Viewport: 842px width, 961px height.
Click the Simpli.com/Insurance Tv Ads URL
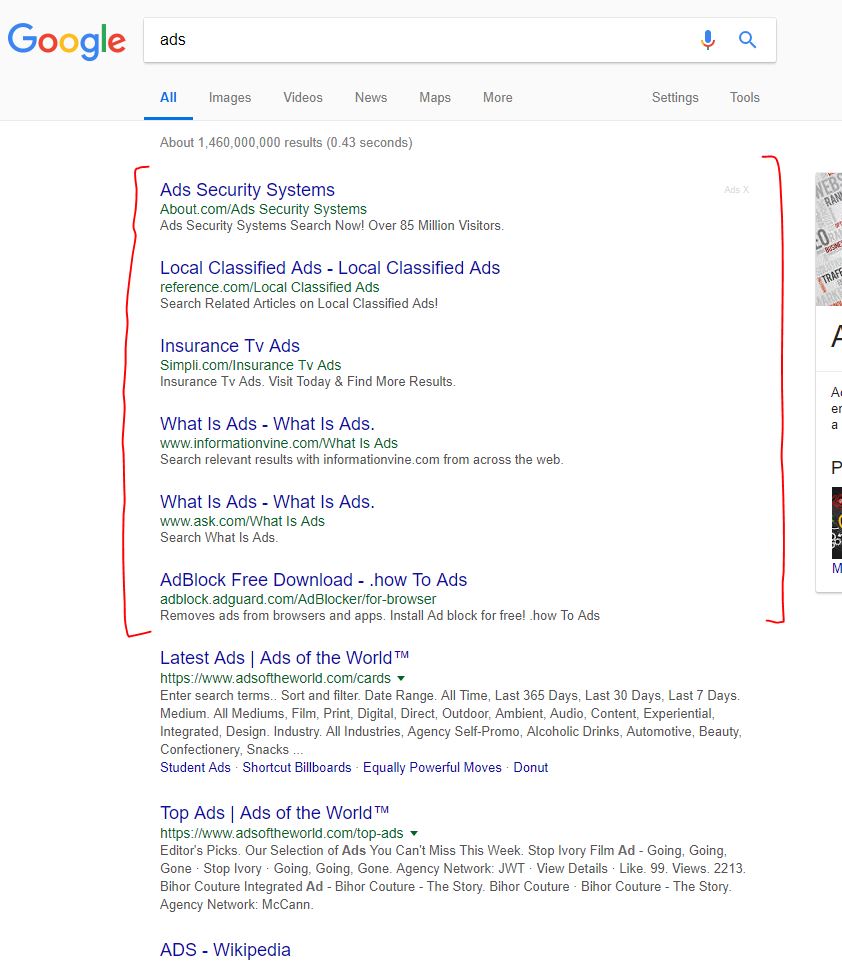[251, 365]
